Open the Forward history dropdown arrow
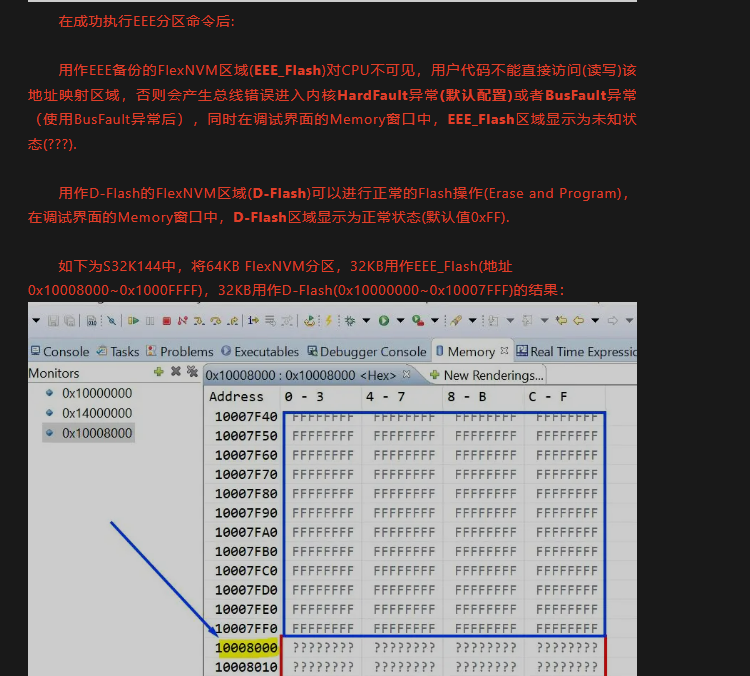The height and width of the screenshot is (676, 750). point(629,321)
